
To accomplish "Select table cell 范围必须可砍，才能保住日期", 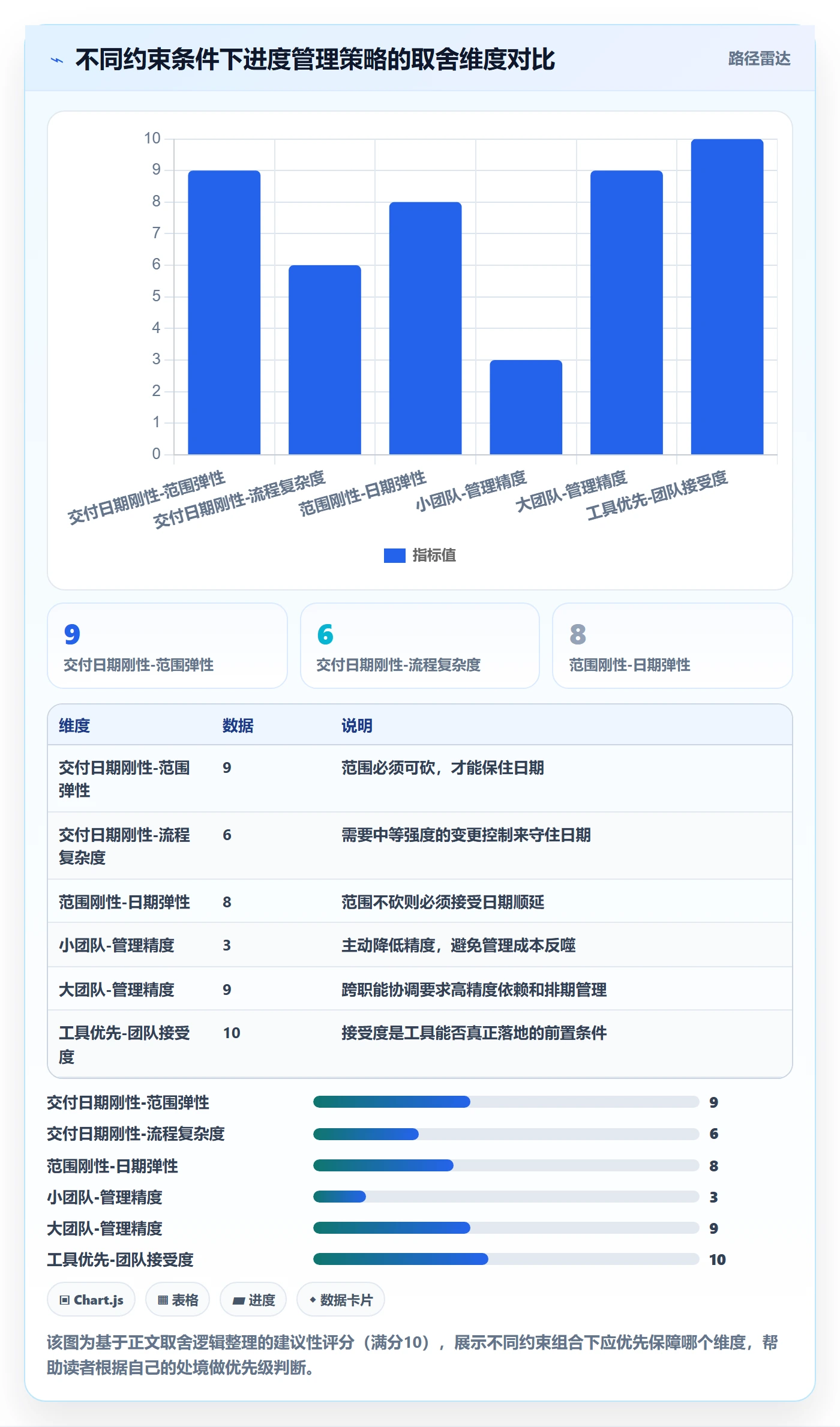I will [443, 768].
